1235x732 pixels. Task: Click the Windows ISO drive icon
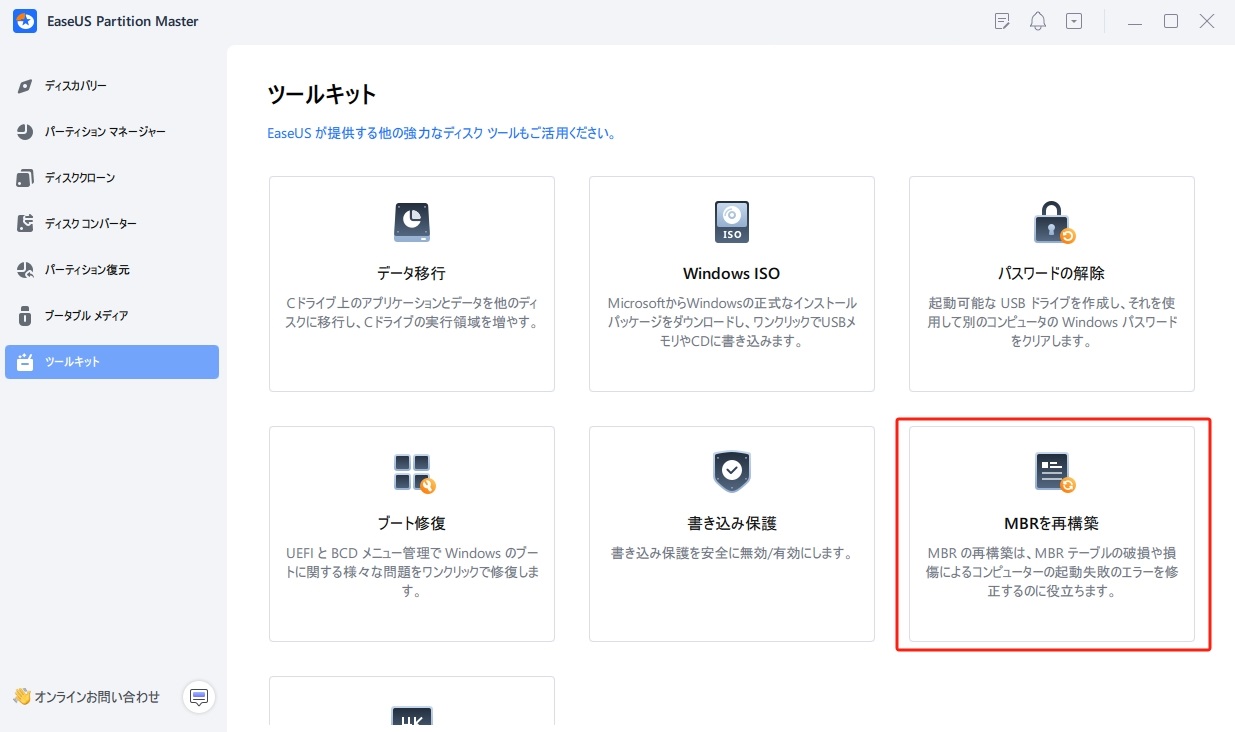(x=731, y=221)
